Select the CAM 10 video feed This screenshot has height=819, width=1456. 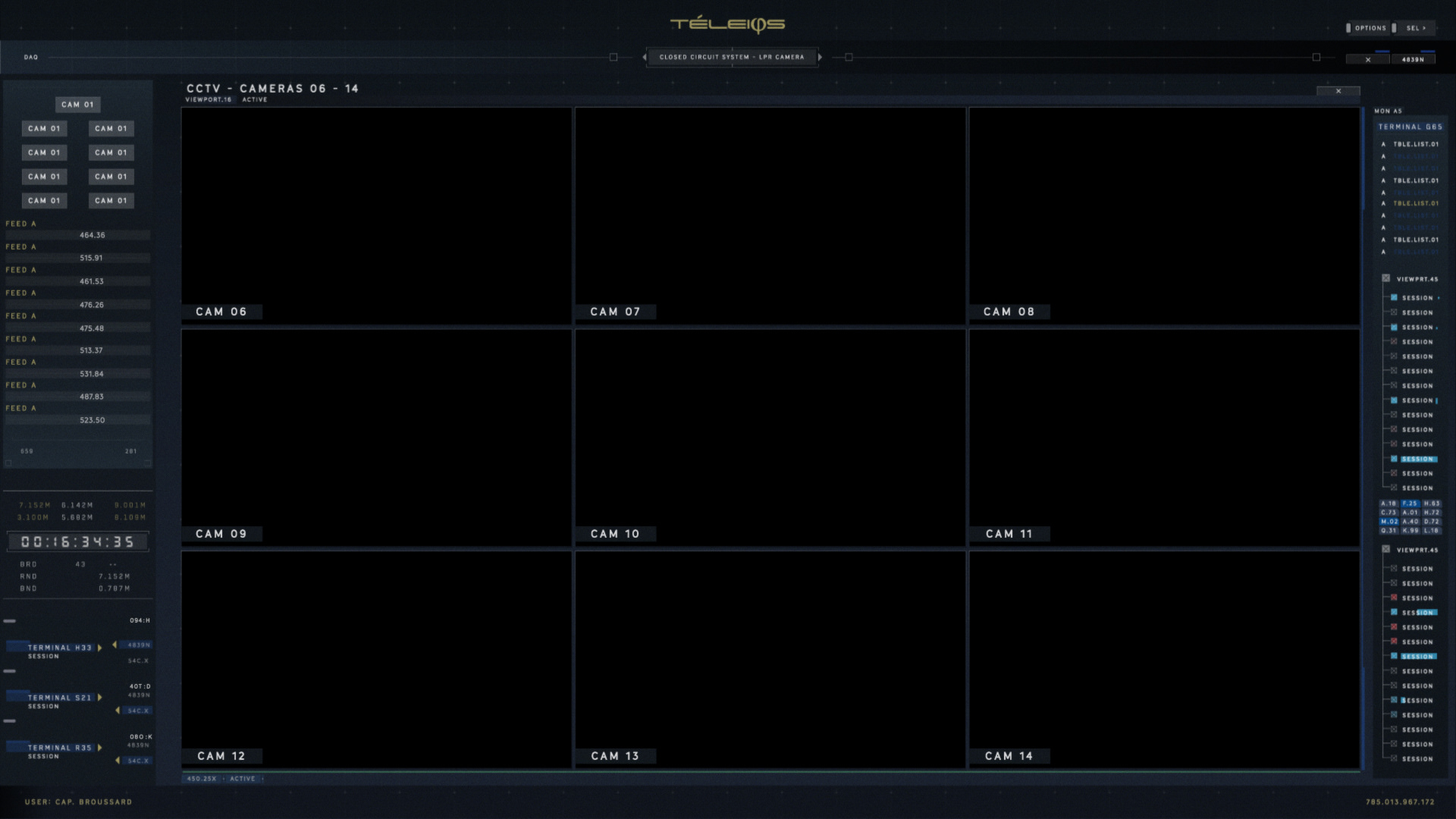770,436
